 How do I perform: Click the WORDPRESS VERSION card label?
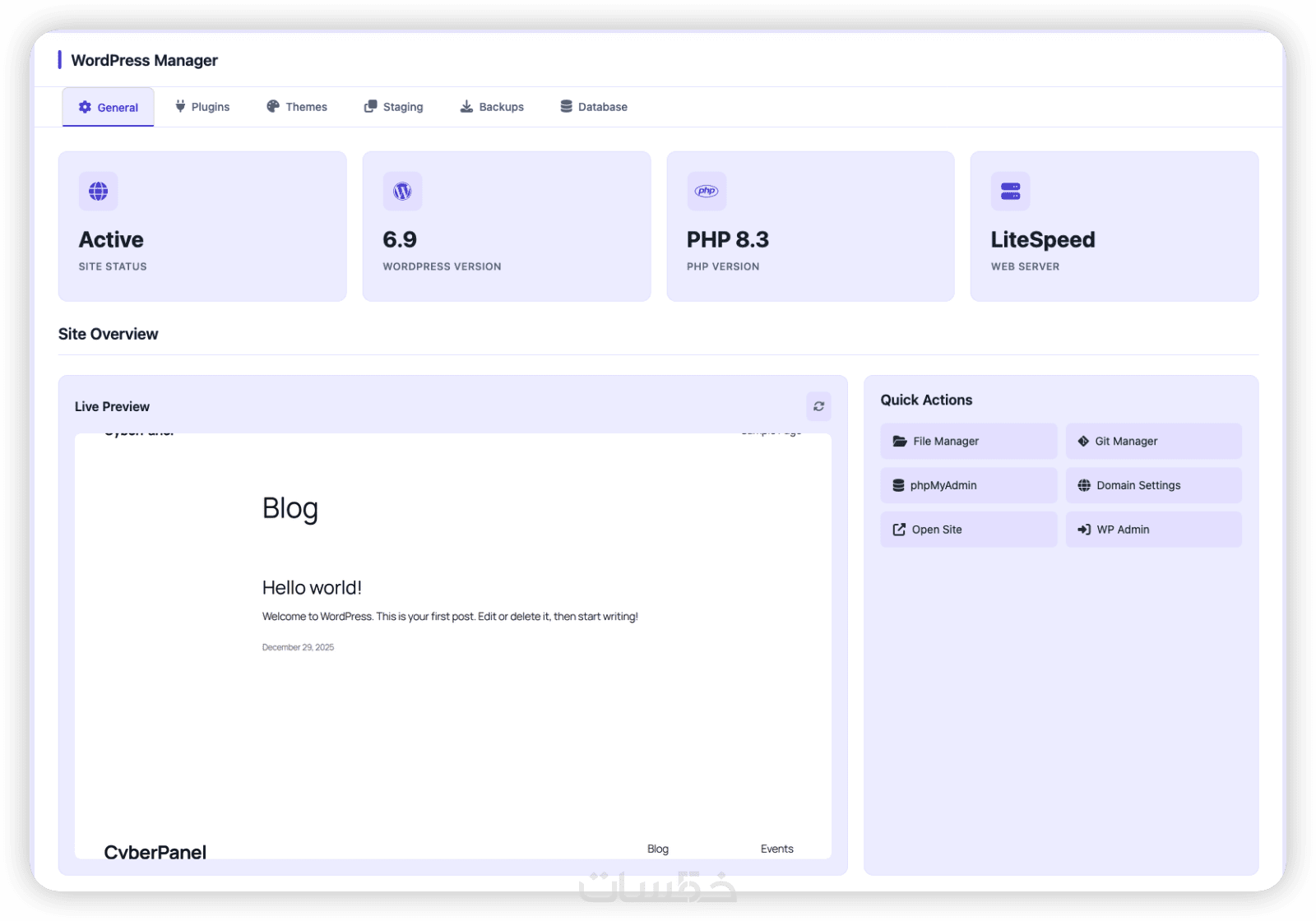(442, 266)
